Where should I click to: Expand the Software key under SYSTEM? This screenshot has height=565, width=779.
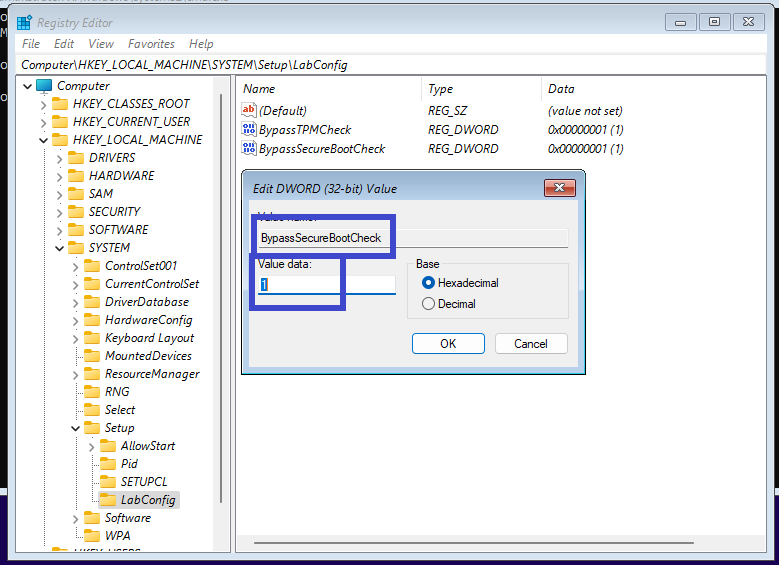pos(75,519)
